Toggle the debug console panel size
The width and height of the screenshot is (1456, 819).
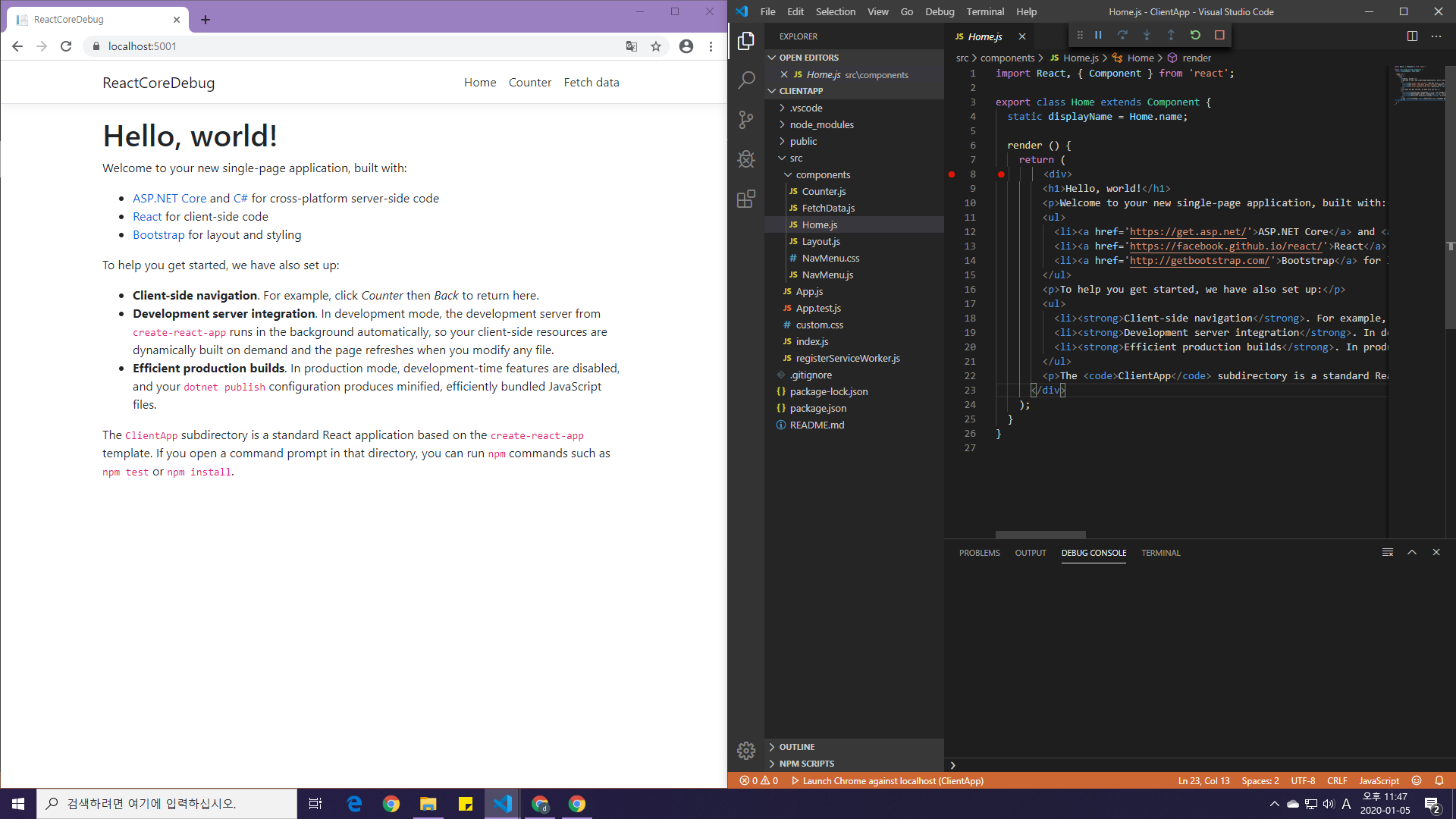pyautogui.click(x=1412, y=553)
